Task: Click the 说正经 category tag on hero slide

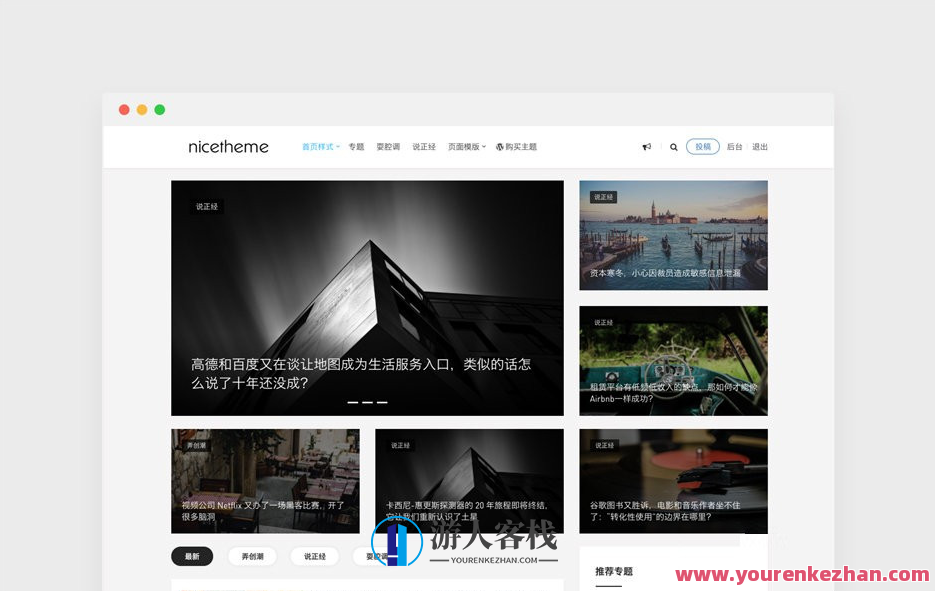Action: pyautogui.click(x=206, y=207)
